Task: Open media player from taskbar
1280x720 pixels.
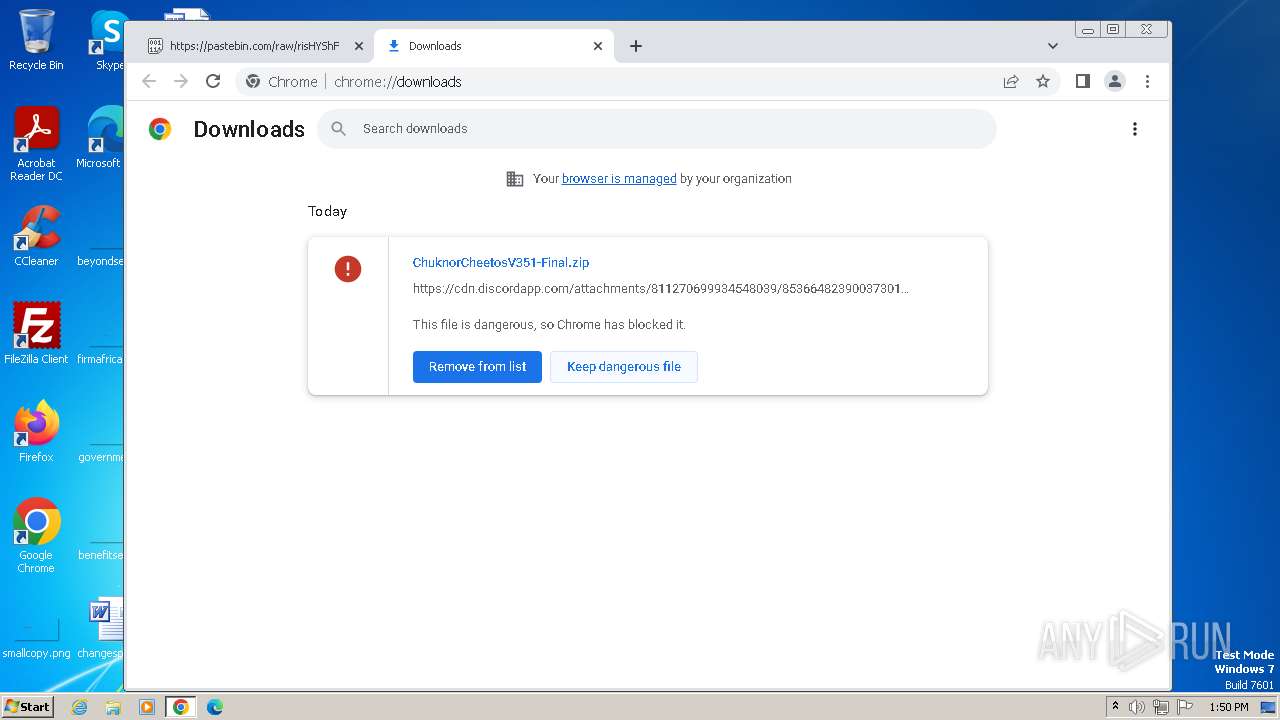Action: [147, 707]
